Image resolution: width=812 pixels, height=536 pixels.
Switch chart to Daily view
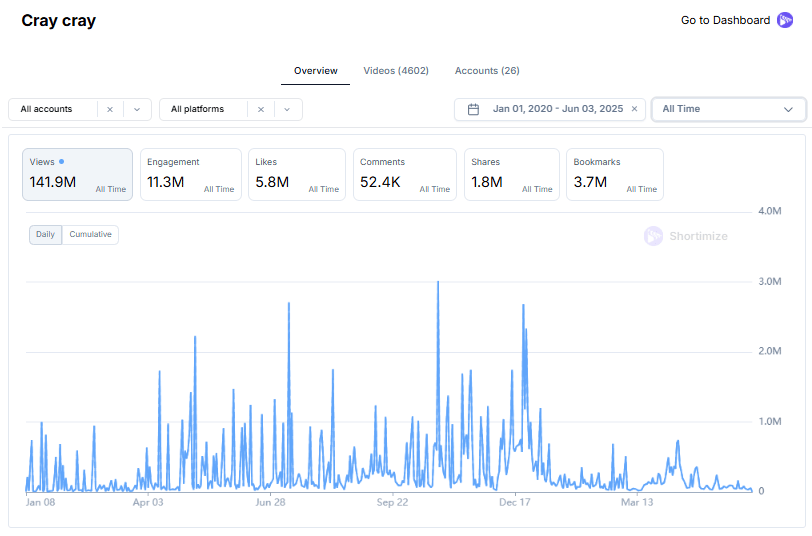[x=45, y=234]
